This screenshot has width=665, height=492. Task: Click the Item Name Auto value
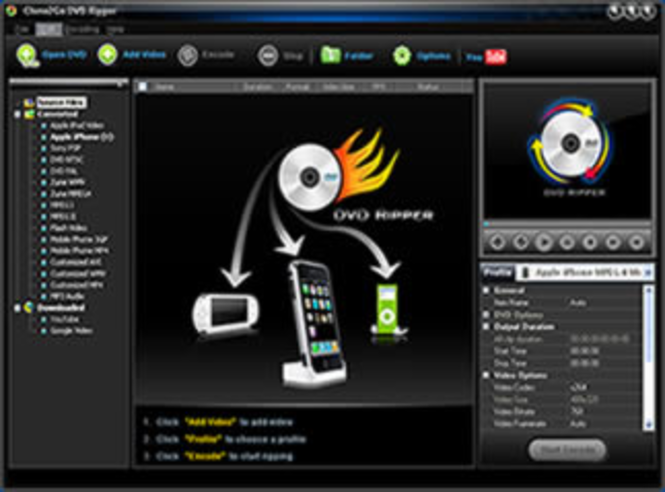click(x=578, y=303)
